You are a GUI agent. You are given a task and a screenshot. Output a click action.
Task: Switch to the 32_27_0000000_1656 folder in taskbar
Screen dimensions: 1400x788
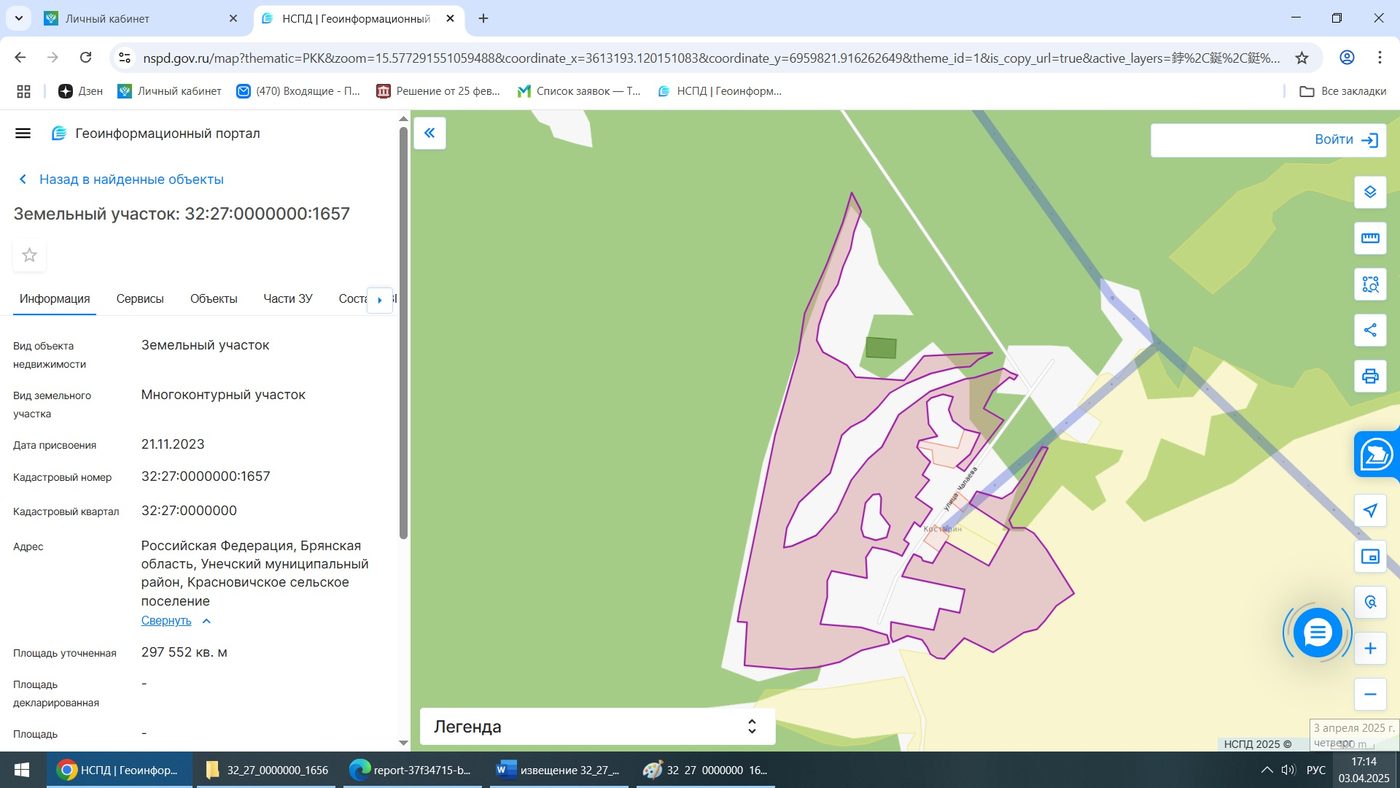(x=267, y=770)
